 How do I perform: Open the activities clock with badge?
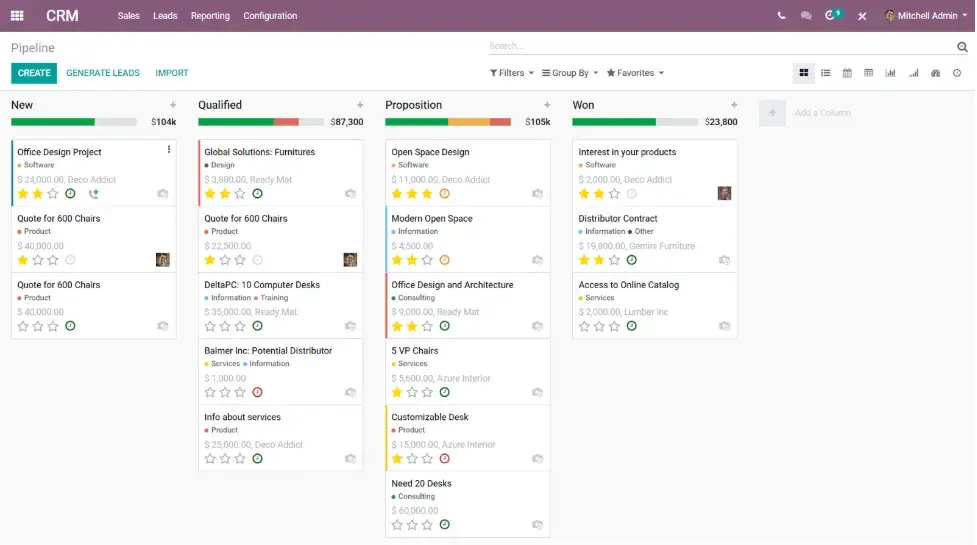832,16
